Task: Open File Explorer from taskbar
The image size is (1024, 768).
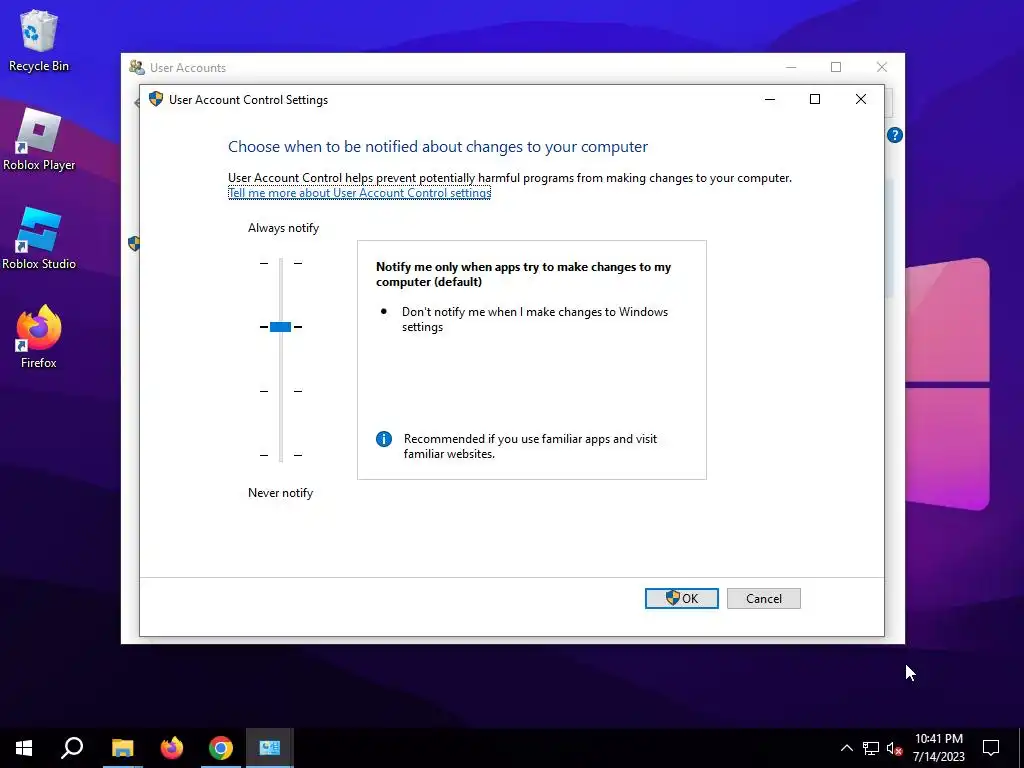Action: (x=122, y=748)
